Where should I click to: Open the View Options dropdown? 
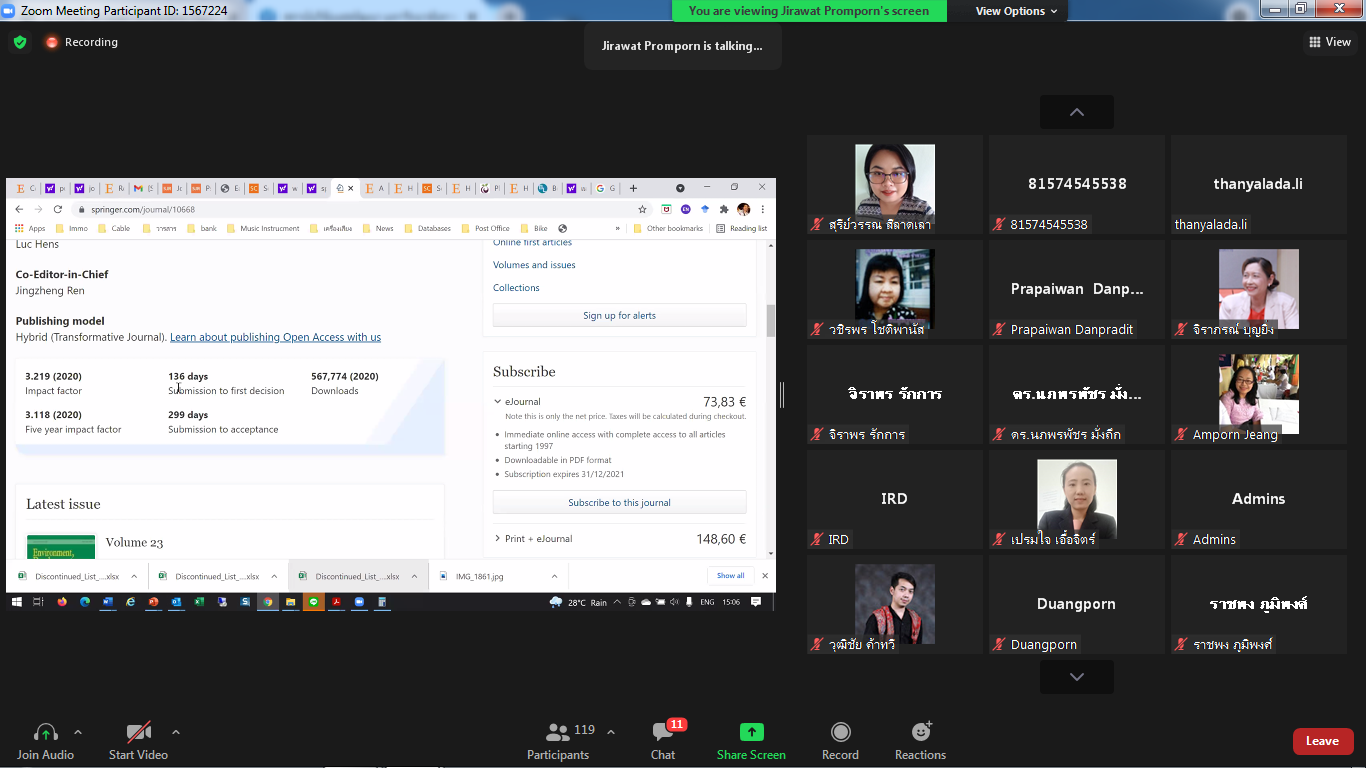pos(1016,11)
